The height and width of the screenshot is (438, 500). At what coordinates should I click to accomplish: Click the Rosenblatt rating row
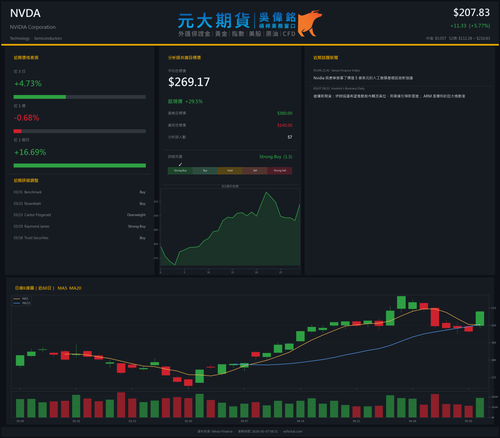(80, 204)
